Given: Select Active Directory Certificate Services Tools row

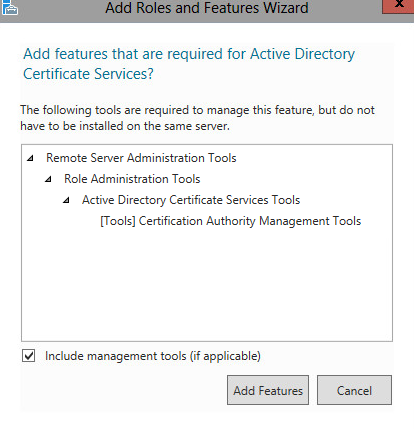Looking at the screenshot, I should click(191, 200).
